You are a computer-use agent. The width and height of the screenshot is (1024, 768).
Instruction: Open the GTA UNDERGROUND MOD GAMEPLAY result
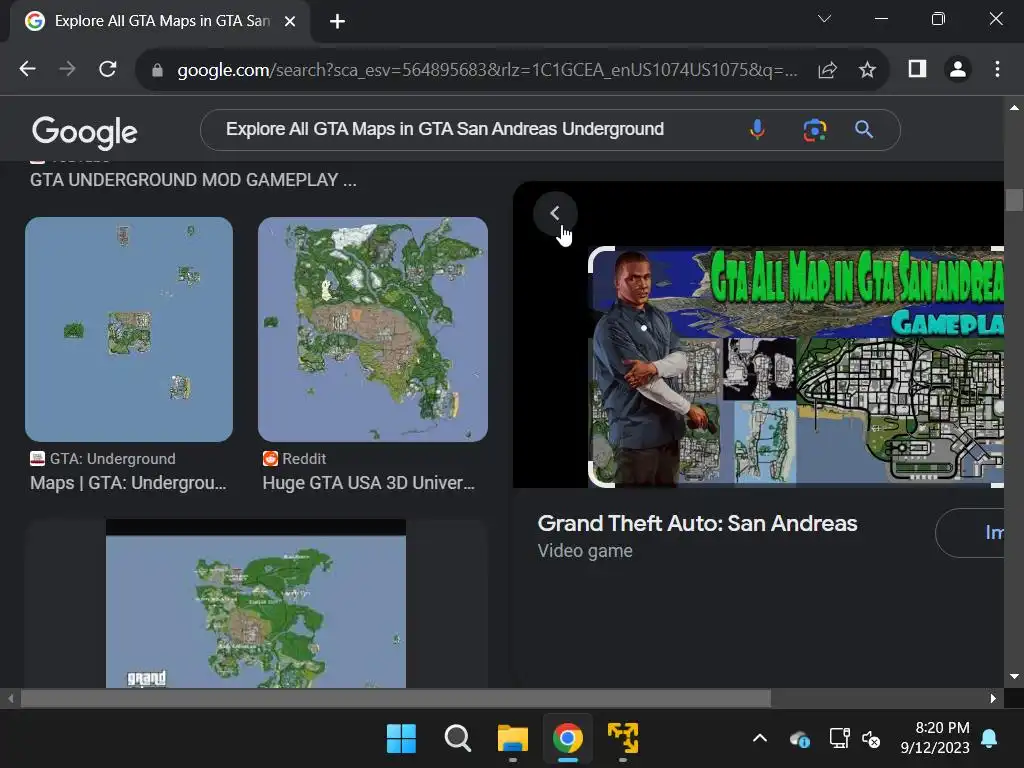click(x=193, y=180)
